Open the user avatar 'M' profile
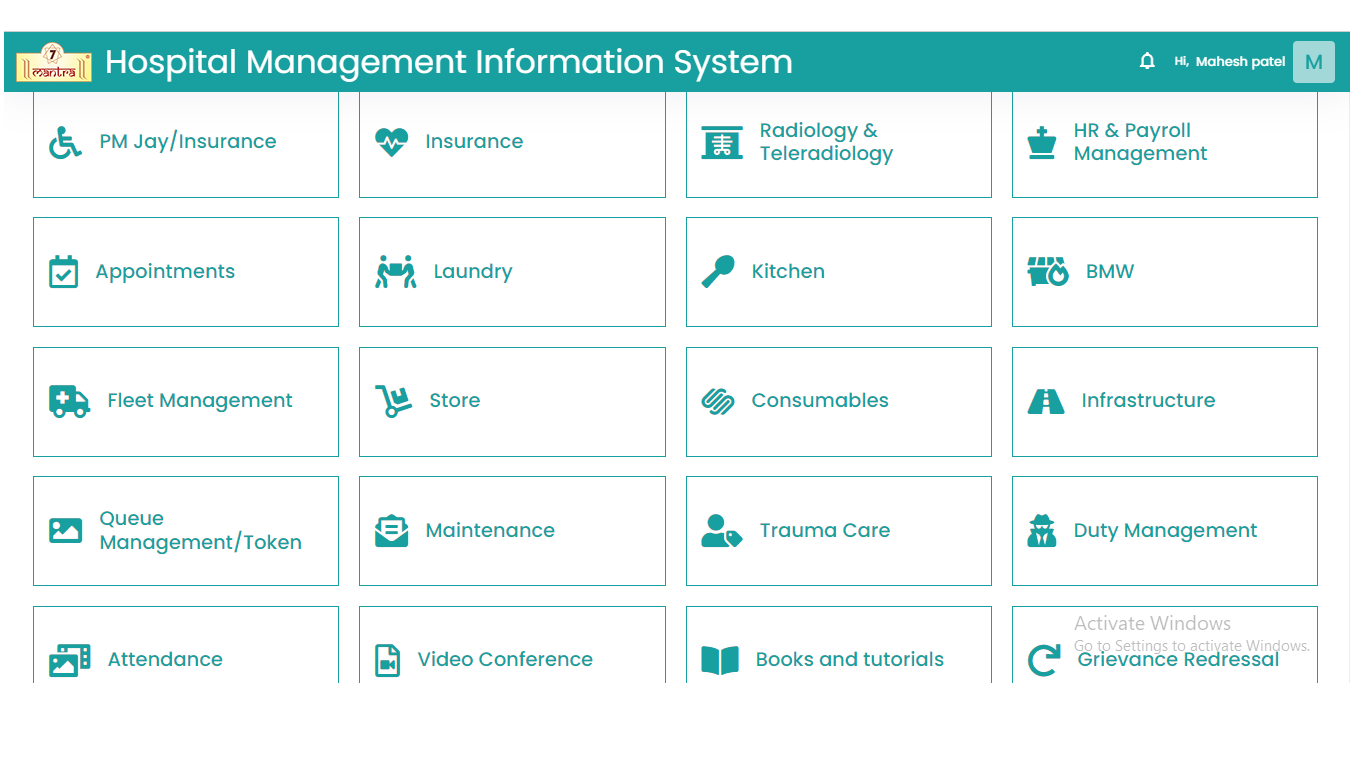Viewport: 1350px width, 758px height. click(1313, 62)
